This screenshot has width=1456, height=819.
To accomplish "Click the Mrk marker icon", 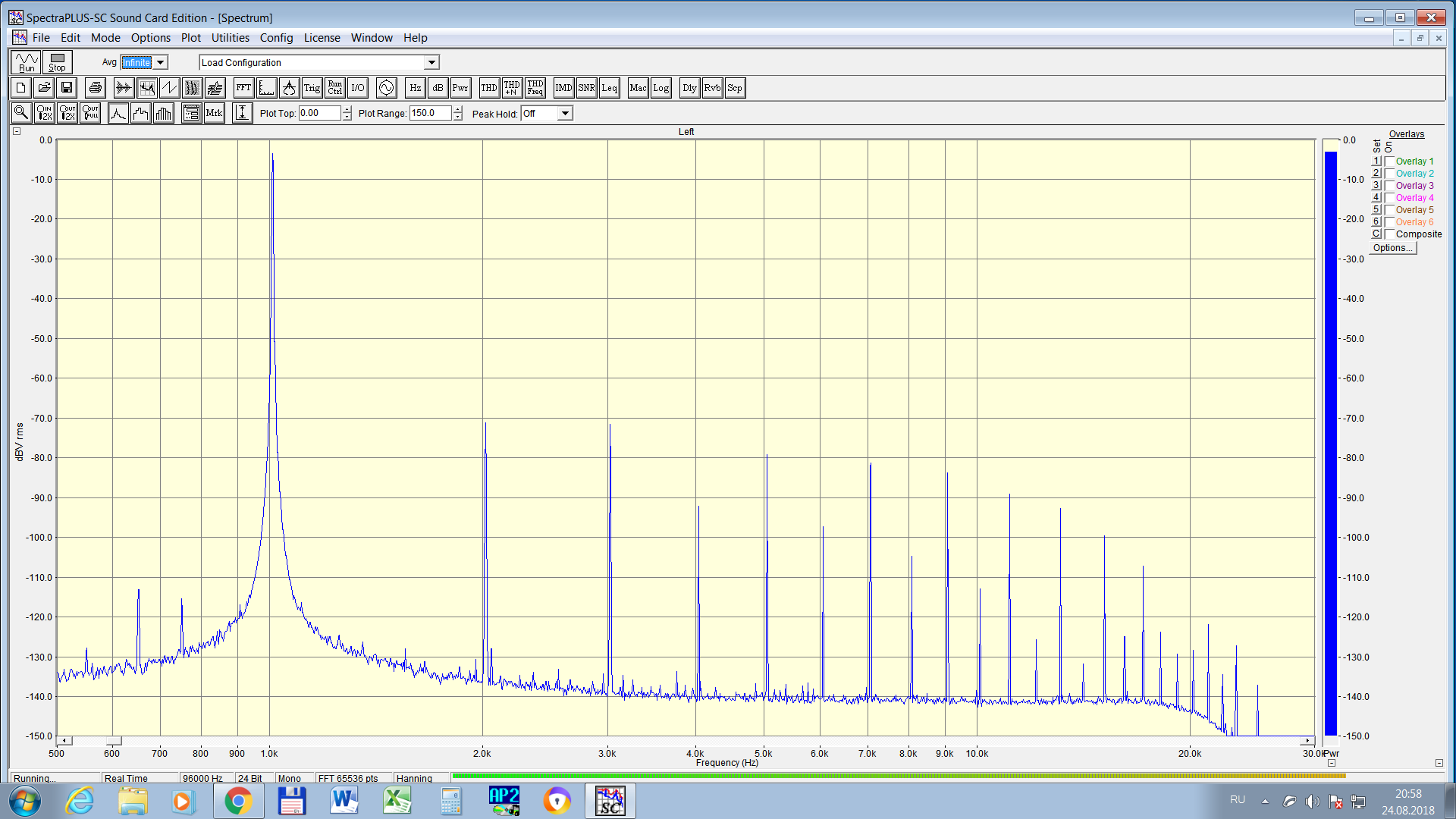I will point(215,113).
